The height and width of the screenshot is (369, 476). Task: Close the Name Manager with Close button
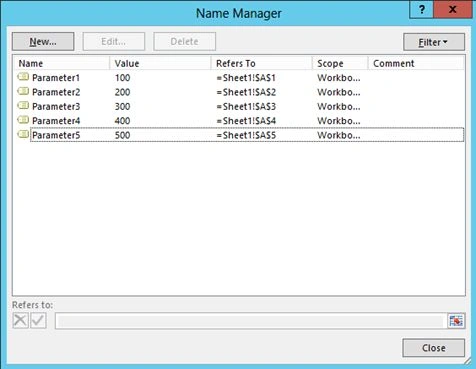[433, 348]
